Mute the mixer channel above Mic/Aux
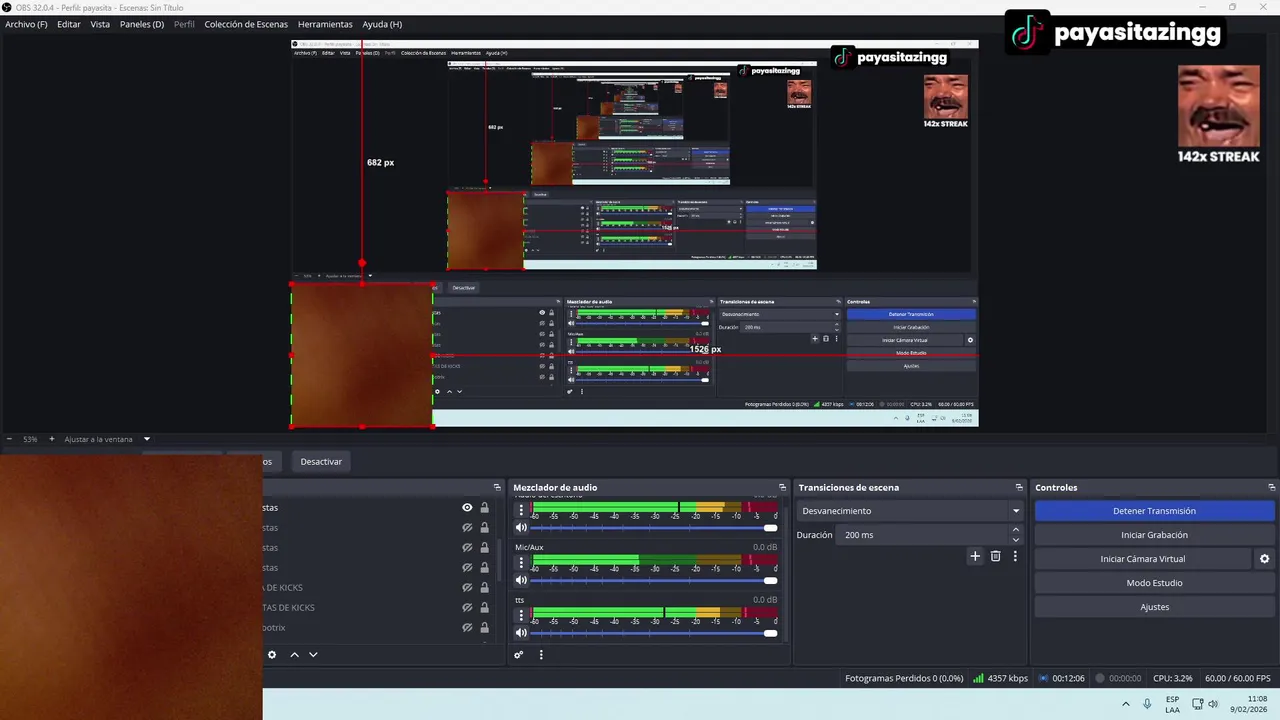 coord(520,527)
